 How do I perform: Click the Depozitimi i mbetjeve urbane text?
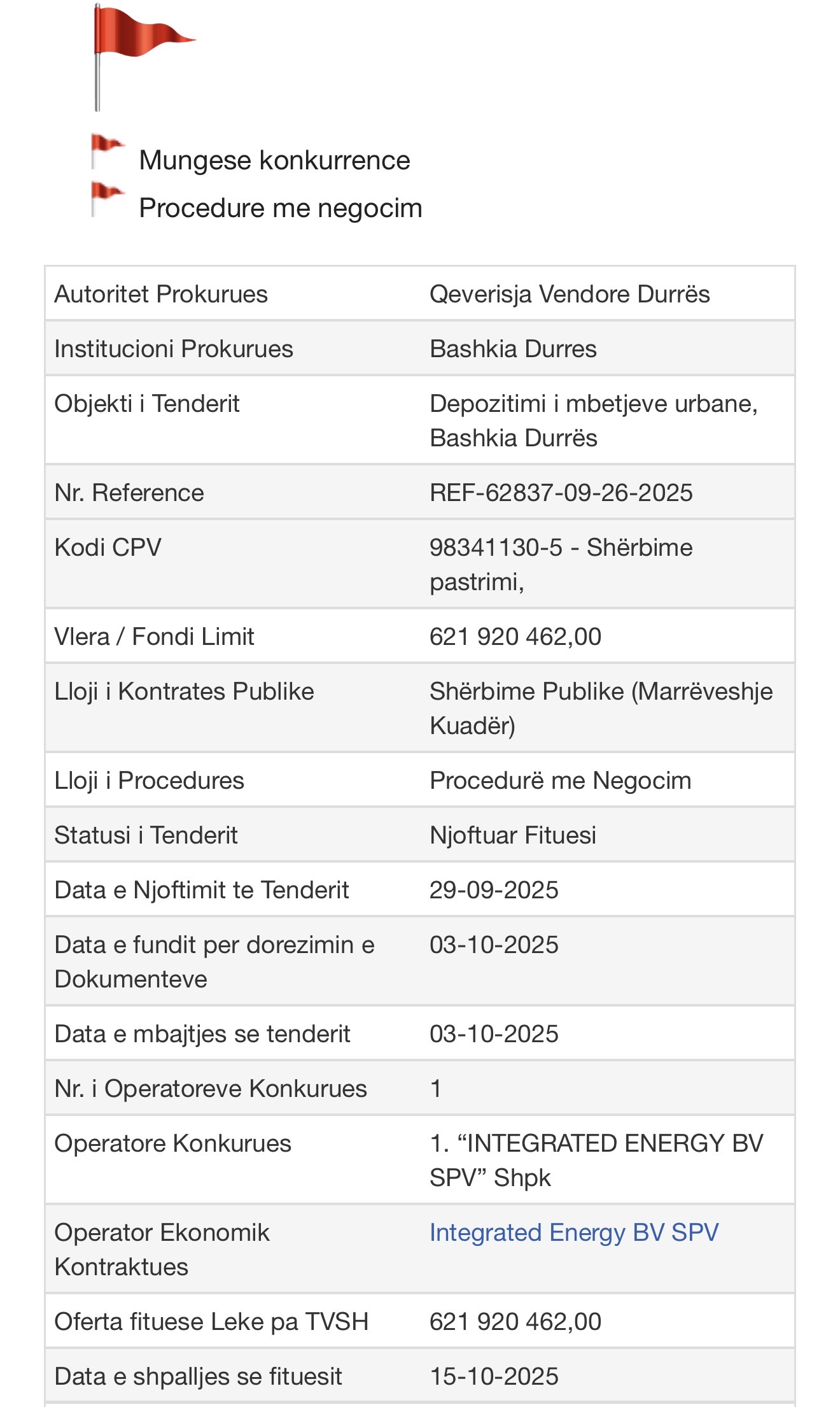pyautogui.click(x=593, y=404)
